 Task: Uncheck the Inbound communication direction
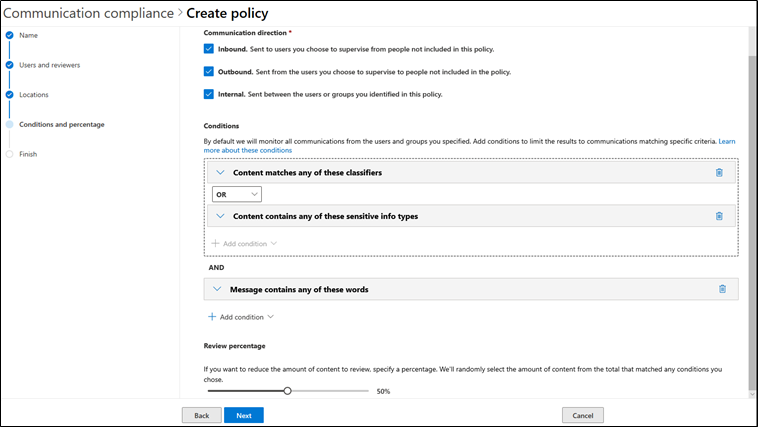(x=208, y=49)
